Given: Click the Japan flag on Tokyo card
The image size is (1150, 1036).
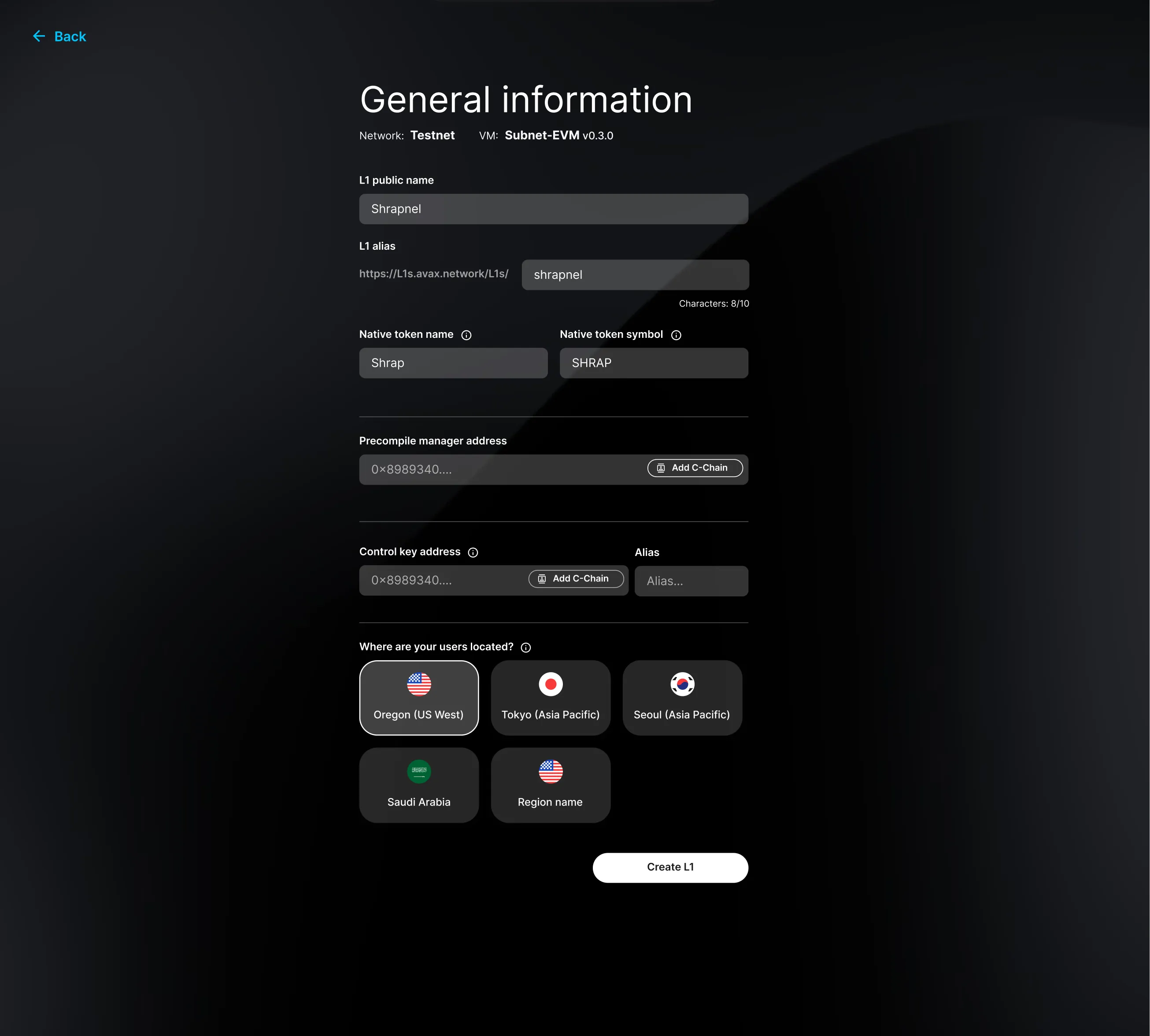Looking at the screenshot, I should pyautogui.click(x=551, y=684).
